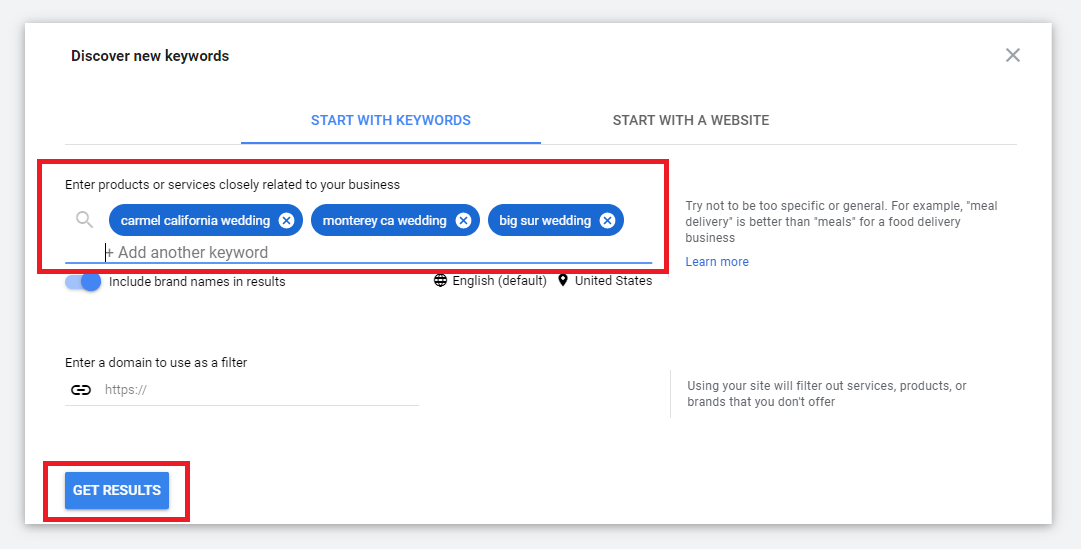The image size is (1081, 549).
Task: Click the Include brand names in results label
Action: 197,281
